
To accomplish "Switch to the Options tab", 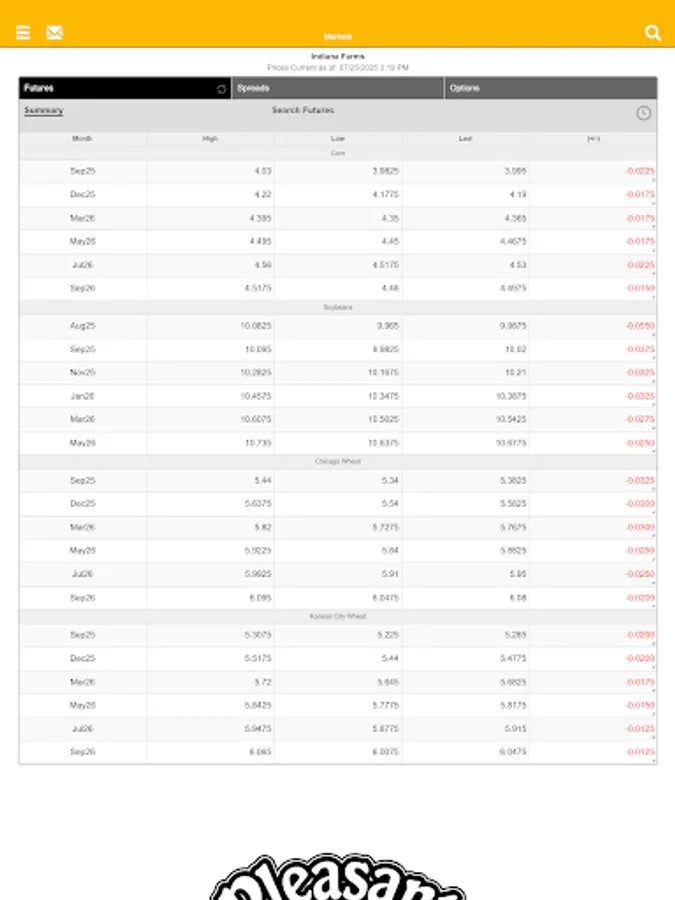I will tap(550, 88).
